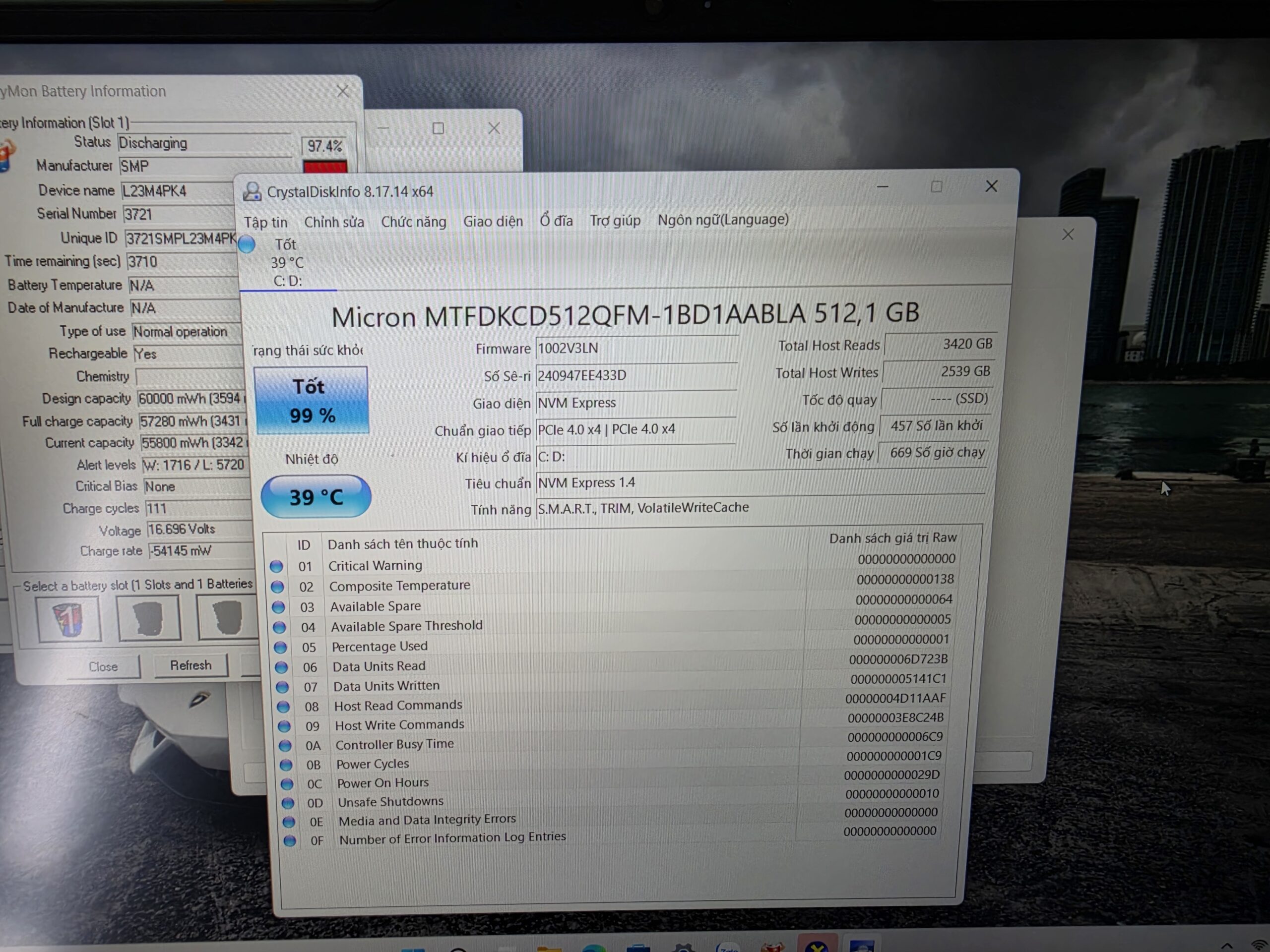The width and height of the screenshot is (1270, 952).
Task: Click the blue 39 °C temperature button
Action: tap(316, 496)
